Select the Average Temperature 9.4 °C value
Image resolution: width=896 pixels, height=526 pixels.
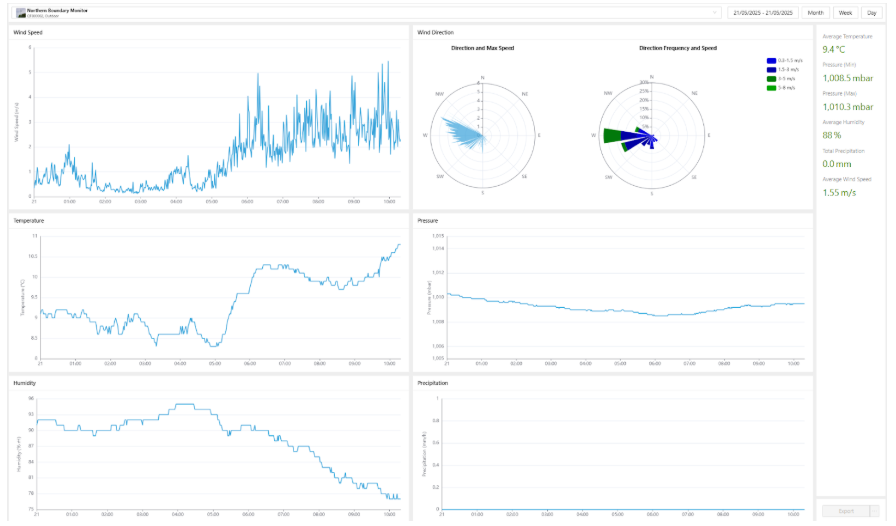[x=834, y=50]
